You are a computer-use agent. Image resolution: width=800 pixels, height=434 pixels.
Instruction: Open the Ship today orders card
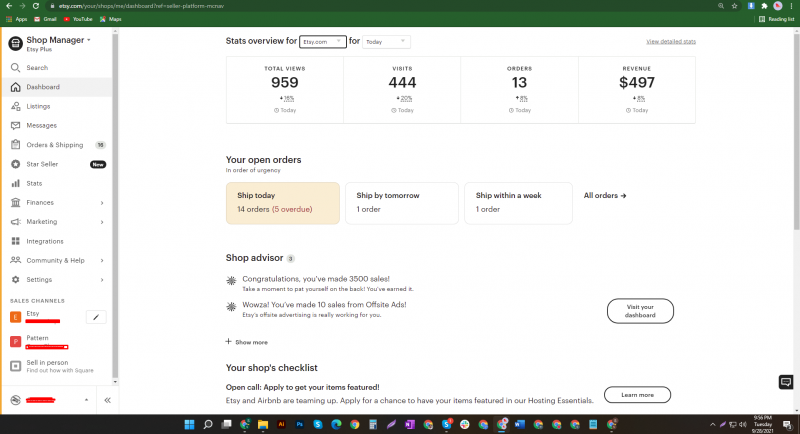pyautogui.click(x=283, y=203)
